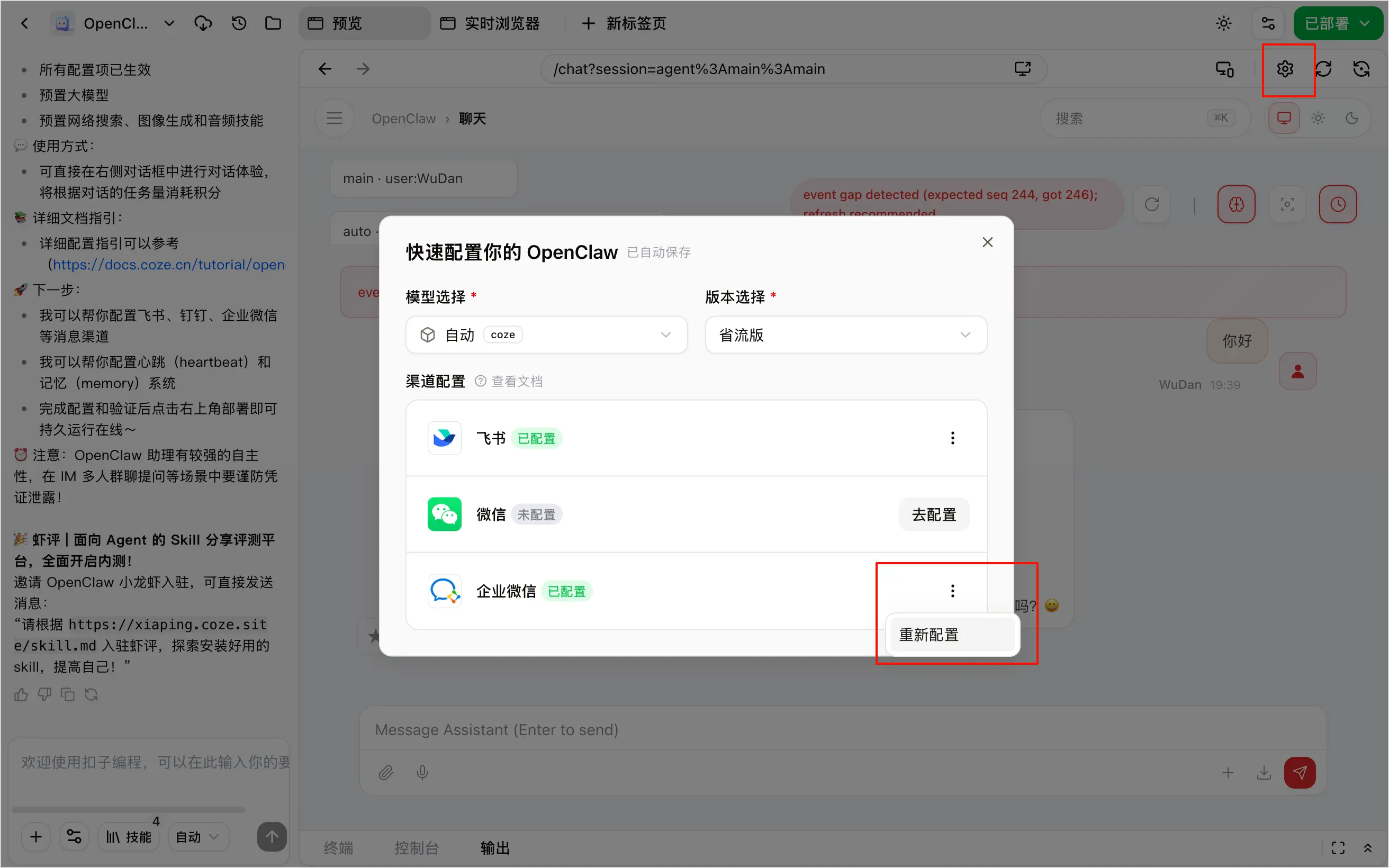Screen dimensions: 1389x868
Task: Click the fullscreen bottom panel icon
Action: pos(1338,848)
